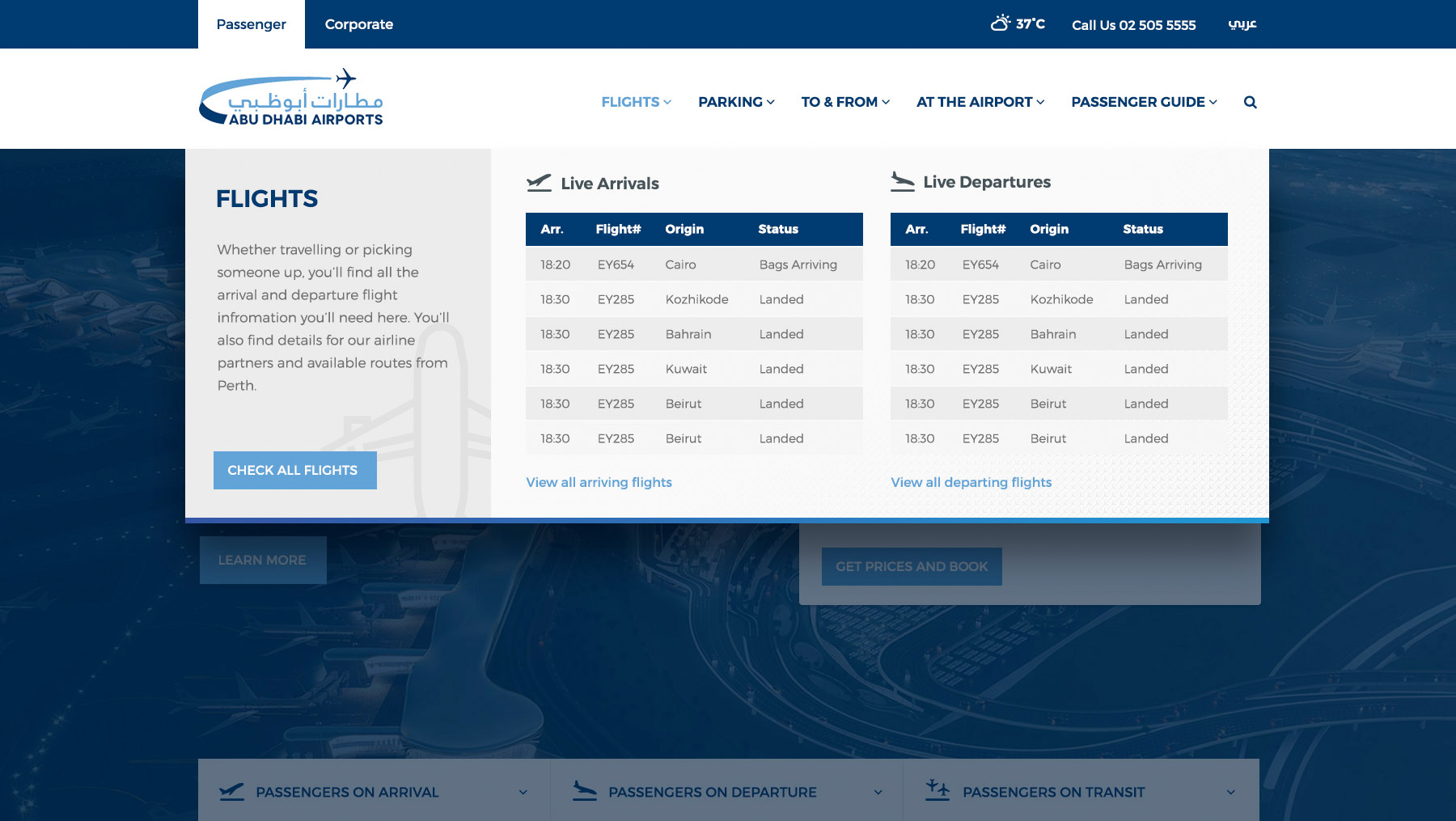
Task: Expand the Passengers on Departure chevron
Action: [x=878, y=793]
